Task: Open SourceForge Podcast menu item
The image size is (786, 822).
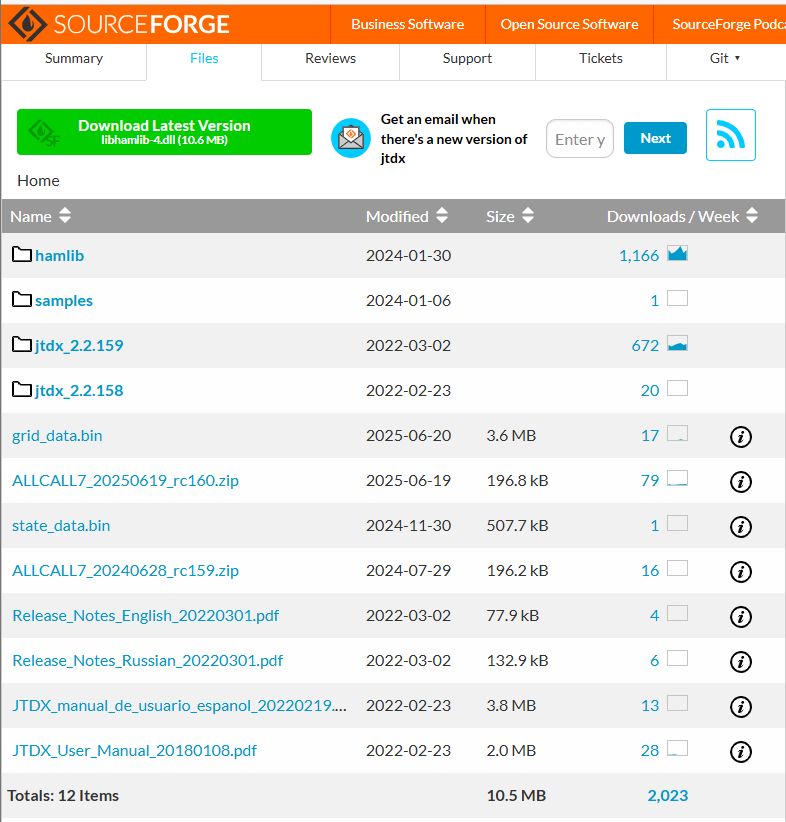Action: pyautogui.click(x=729, y=24)
